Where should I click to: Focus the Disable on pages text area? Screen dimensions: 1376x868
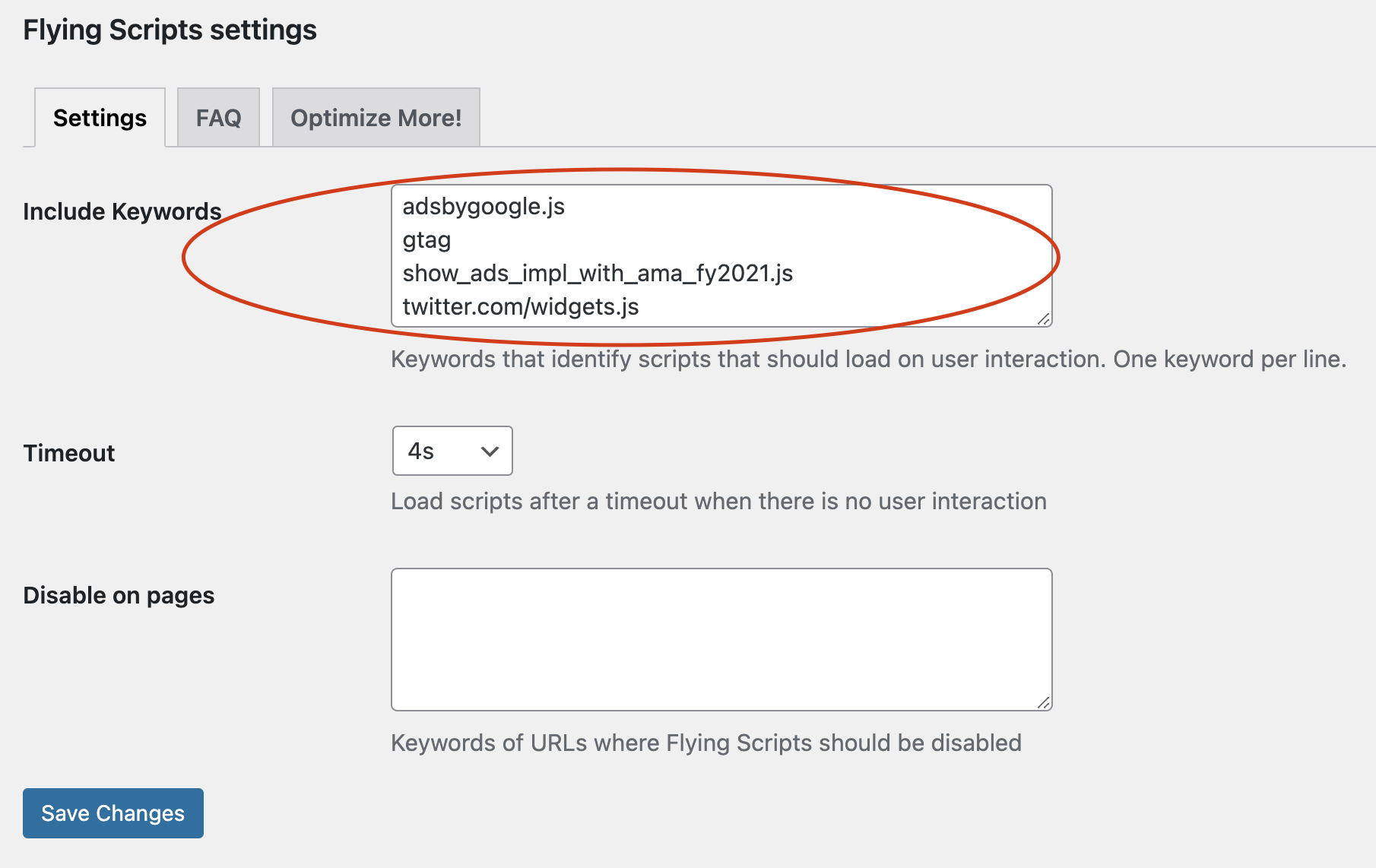point(721,638)
